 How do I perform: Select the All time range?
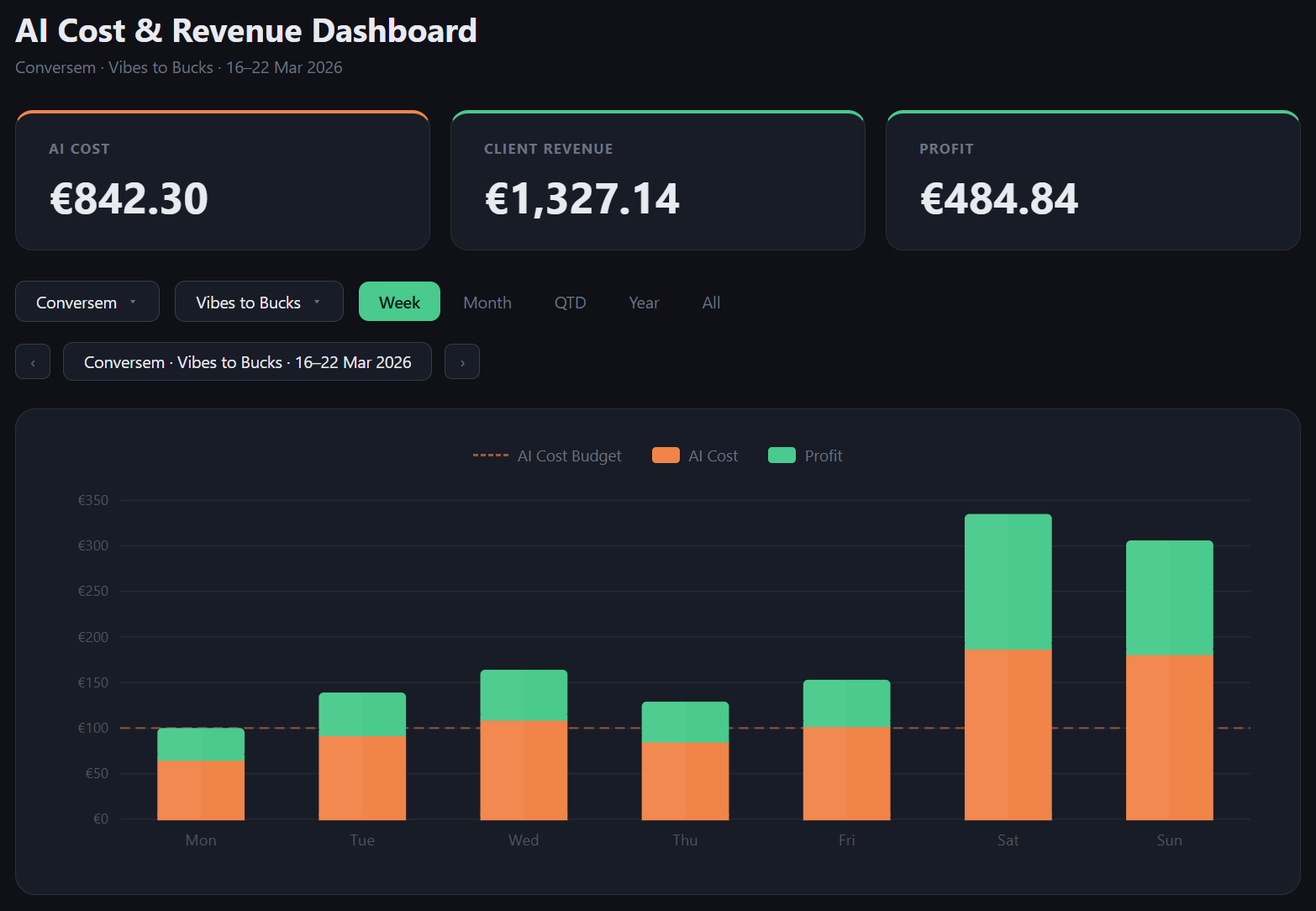[710, 302]
